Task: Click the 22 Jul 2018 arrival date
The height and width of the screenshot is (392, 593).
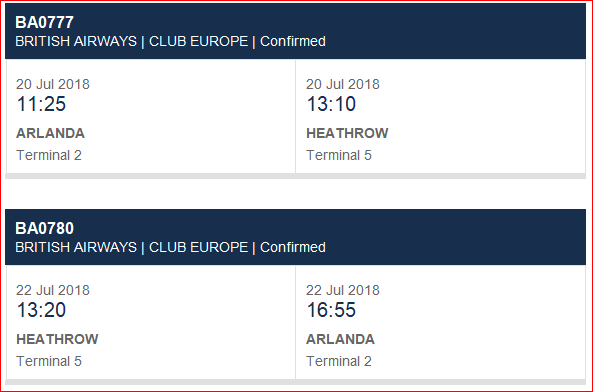Action: [x=343, y=290]
